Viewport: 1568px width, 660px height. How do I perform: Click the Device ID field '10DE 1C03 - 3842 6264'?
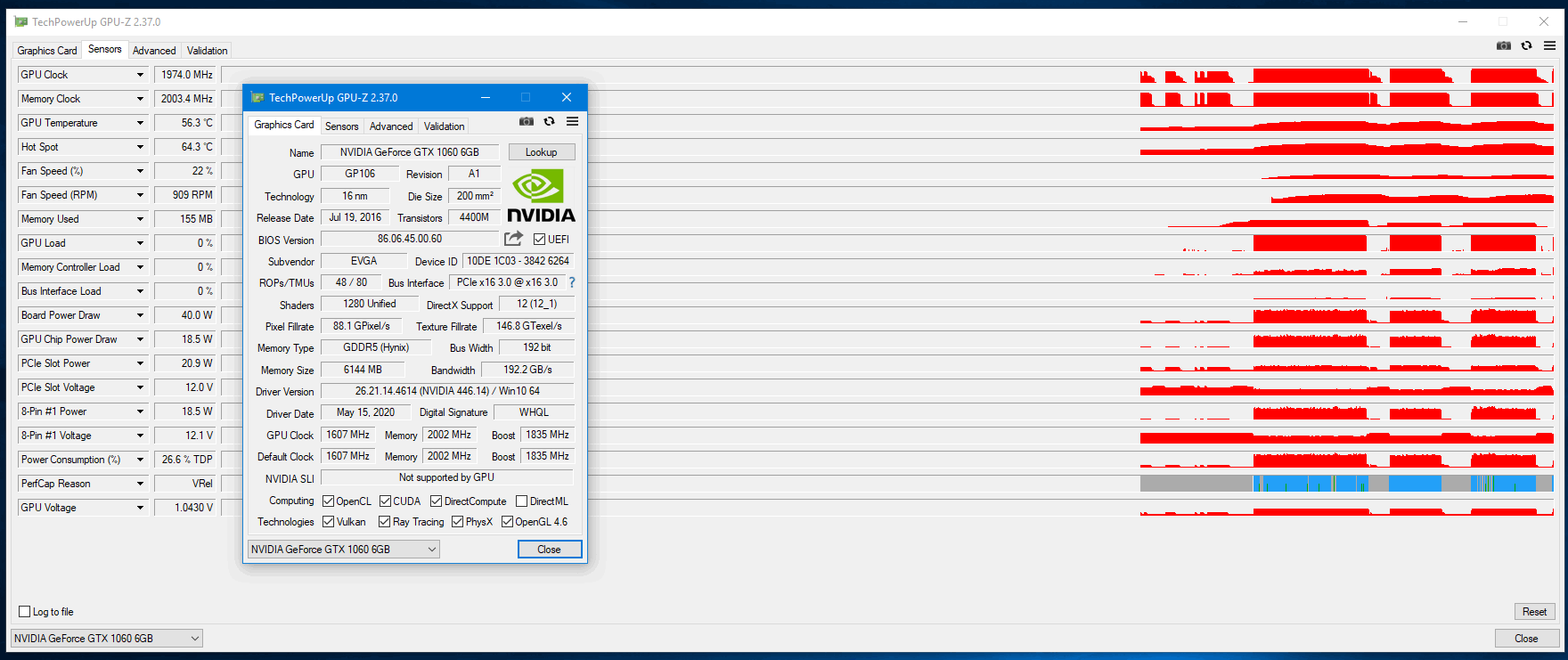[519, 261]
